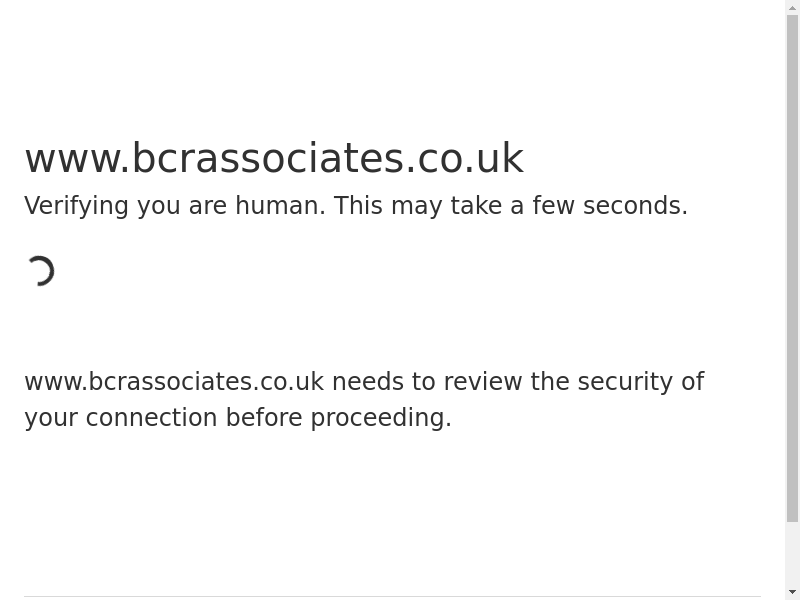
Task: Click 'This may take a few seconds' sentence
Action: point(510,206)
